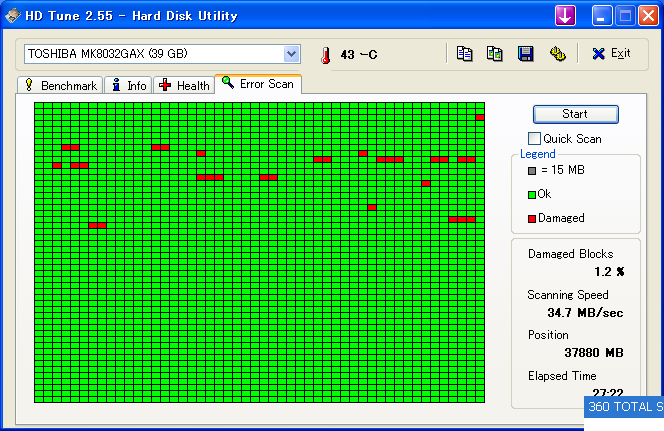Image resolution: width=664 pixels, height=431 pixels.
Task: Click the copy text to clipboard icon
Action: [x=464, y=54]
